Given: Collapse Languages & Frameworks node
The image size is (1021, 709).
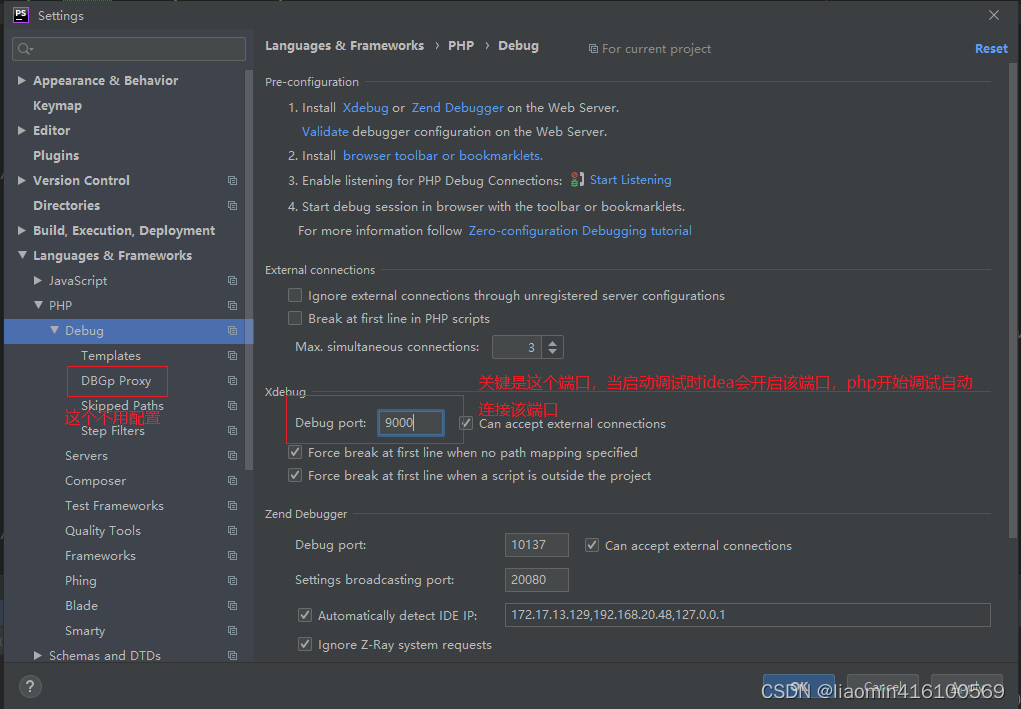Looking at the screenshot, I should pos(22,255).
